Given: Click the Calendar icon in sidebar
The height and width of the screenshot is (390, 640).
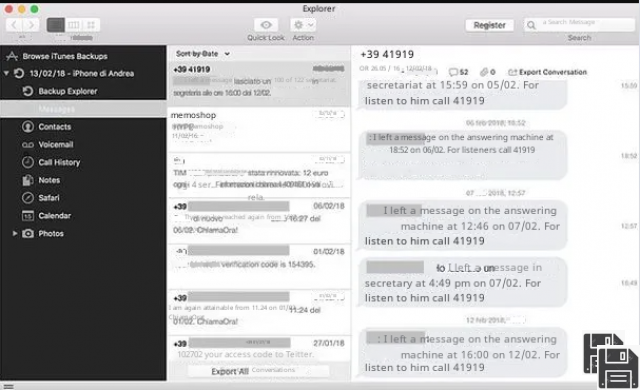Looking at the screenshot, I should [x=28, y=215].
